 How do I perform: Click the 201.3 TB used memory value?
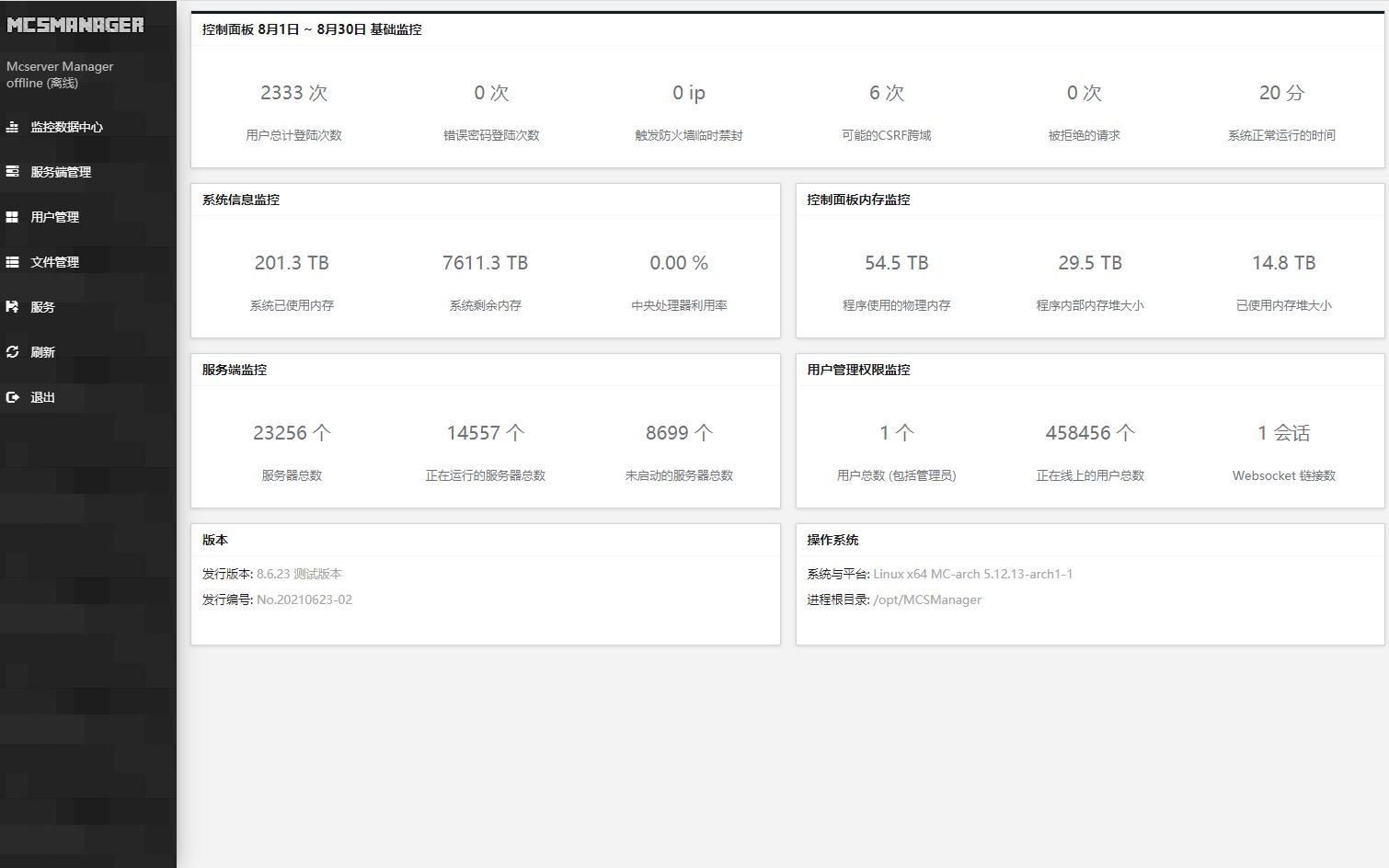(x=292, y=263)
